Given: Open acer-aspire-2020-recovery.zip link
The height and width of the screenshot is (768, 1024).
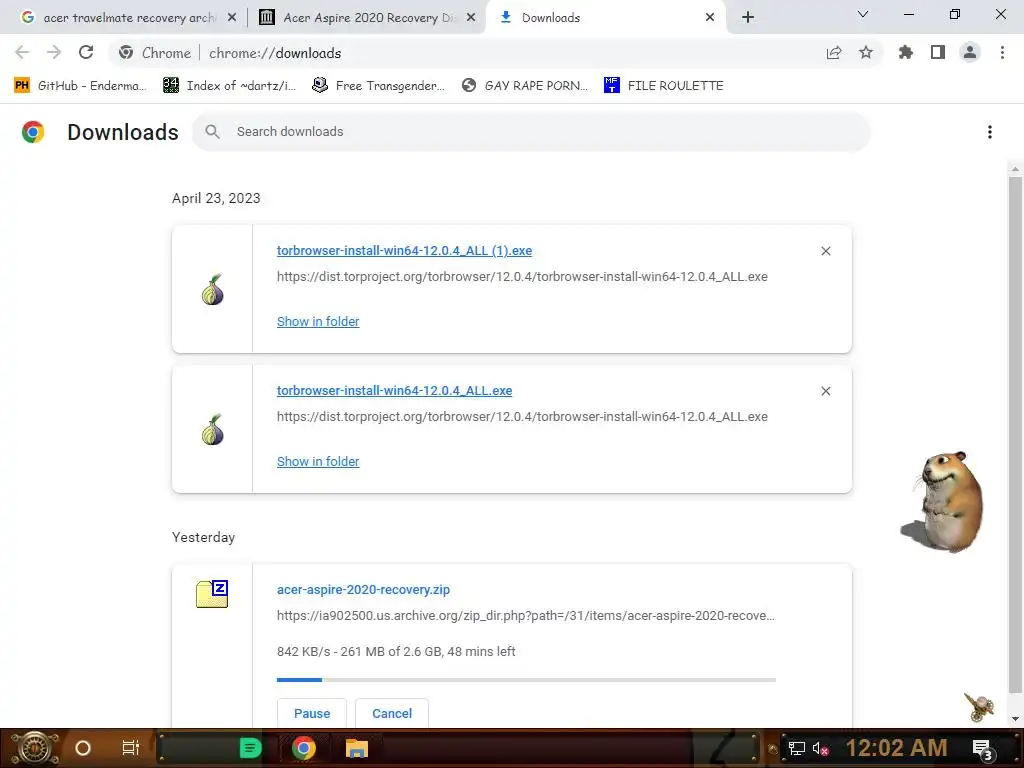Looking at the screenshot, I should 363,589.
